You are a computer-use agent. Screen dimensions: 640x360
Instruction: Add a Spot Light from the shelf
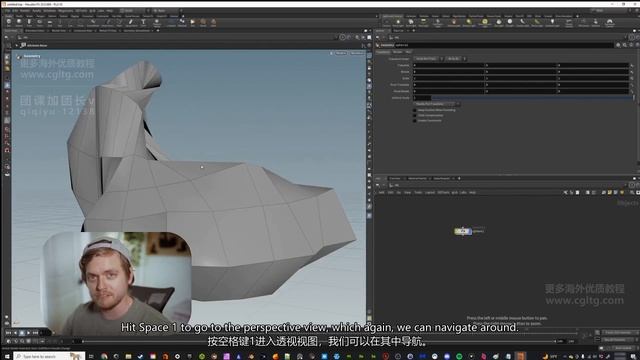[411, 22]
